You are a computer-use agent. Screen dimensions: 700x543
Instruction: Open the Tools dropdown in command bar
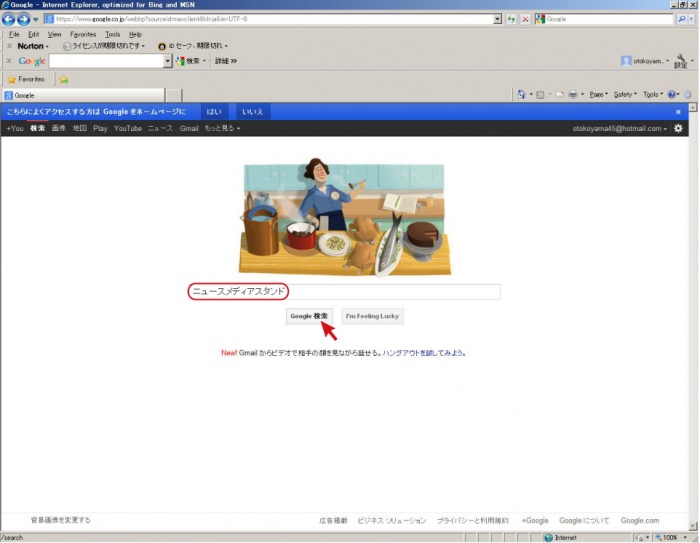(653, 95)
